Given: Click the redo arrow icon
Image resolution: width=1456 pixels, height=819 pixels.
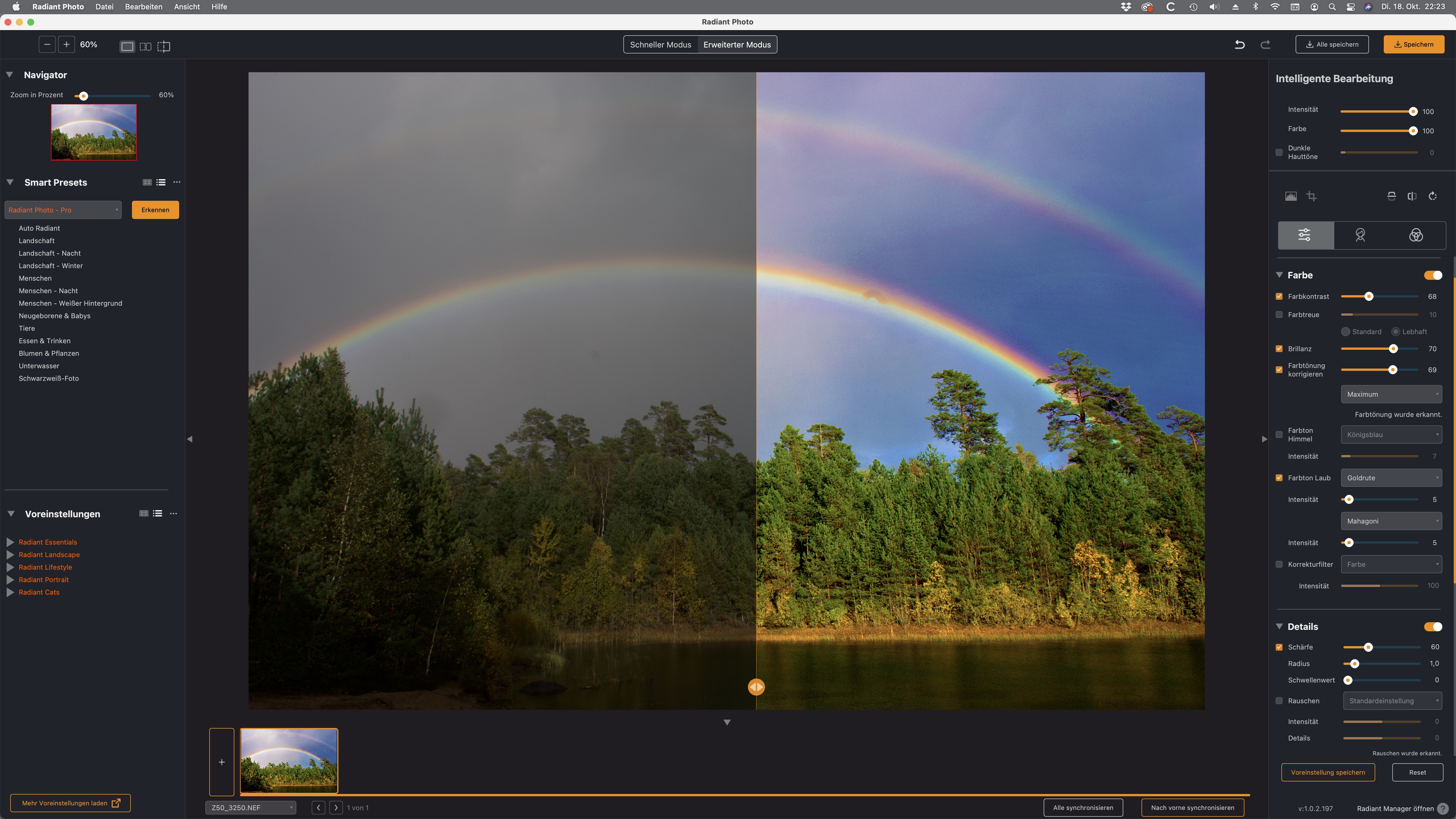Looking at the screenshot, I should point(1265,45).
